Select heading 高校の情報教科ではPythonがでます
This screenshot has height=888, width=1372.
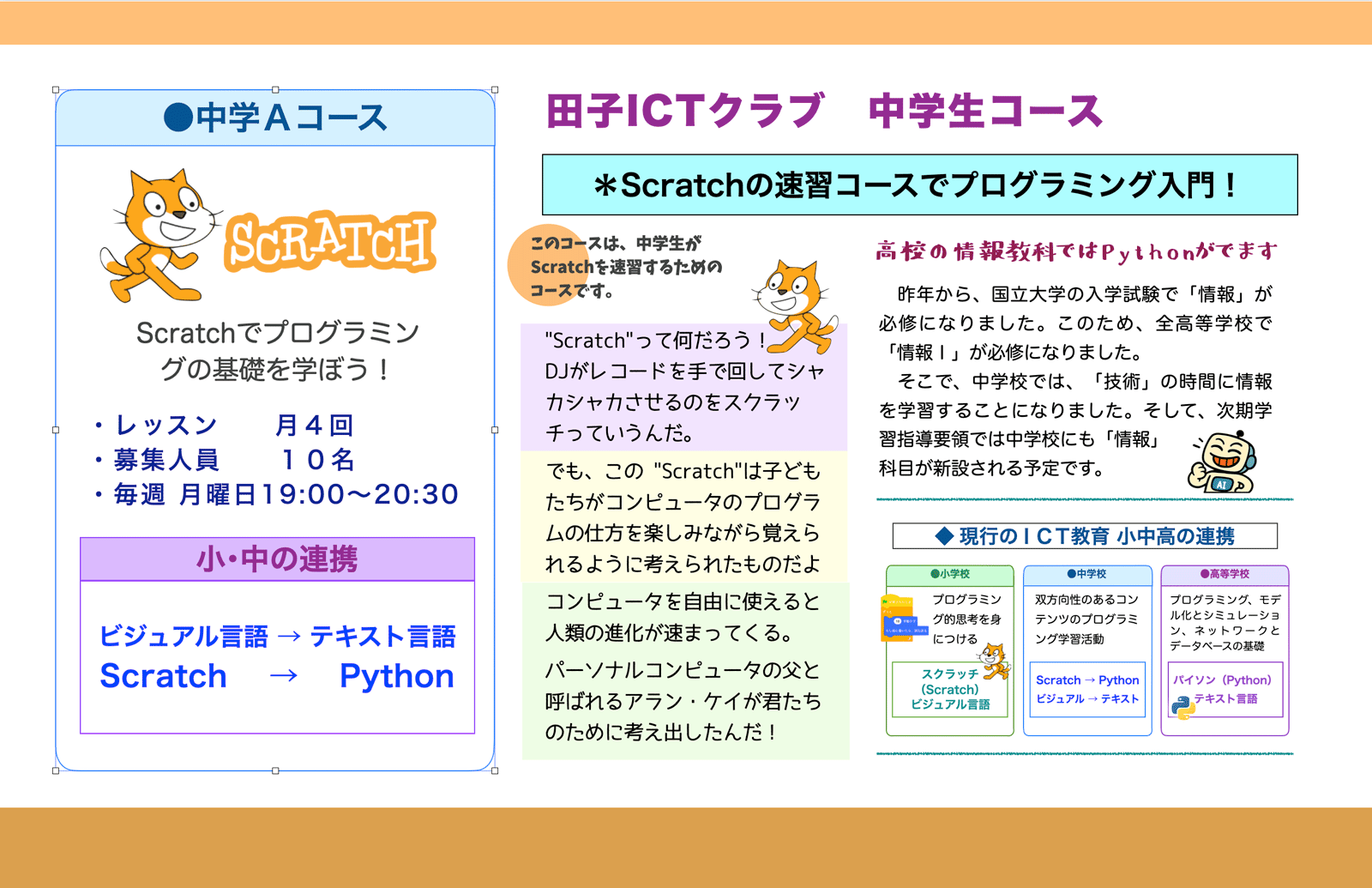coord(1076,251)
